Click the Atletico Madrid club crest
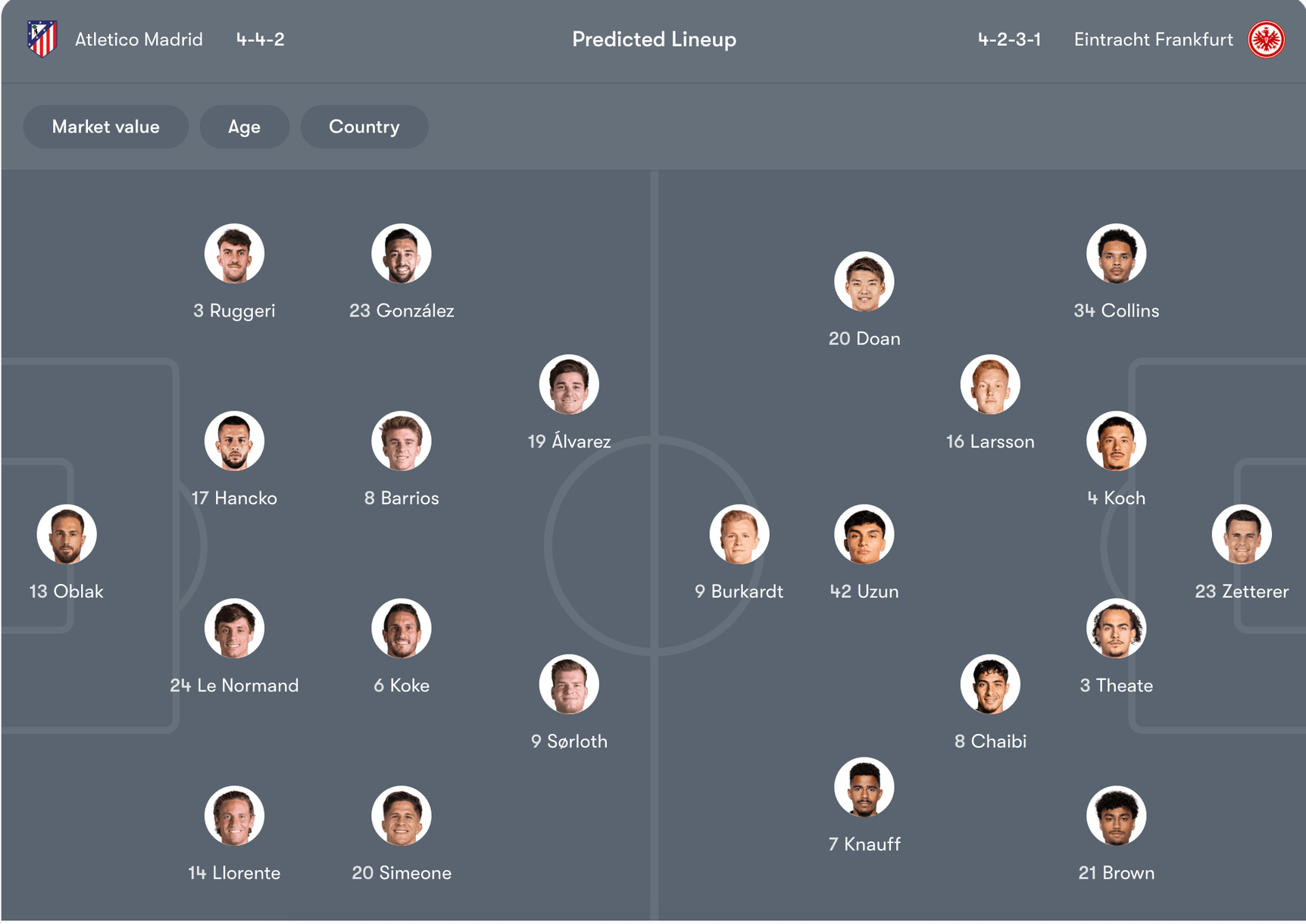The width and height of the screenshot is (1306, 924). click(42, 39)
